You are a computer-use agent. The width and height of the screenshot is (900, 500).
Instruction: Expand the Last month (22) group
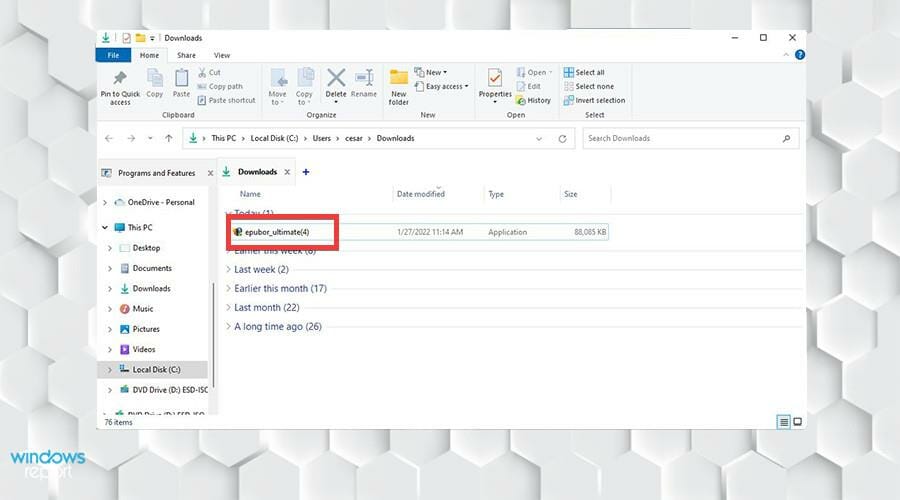pos(228,307)
